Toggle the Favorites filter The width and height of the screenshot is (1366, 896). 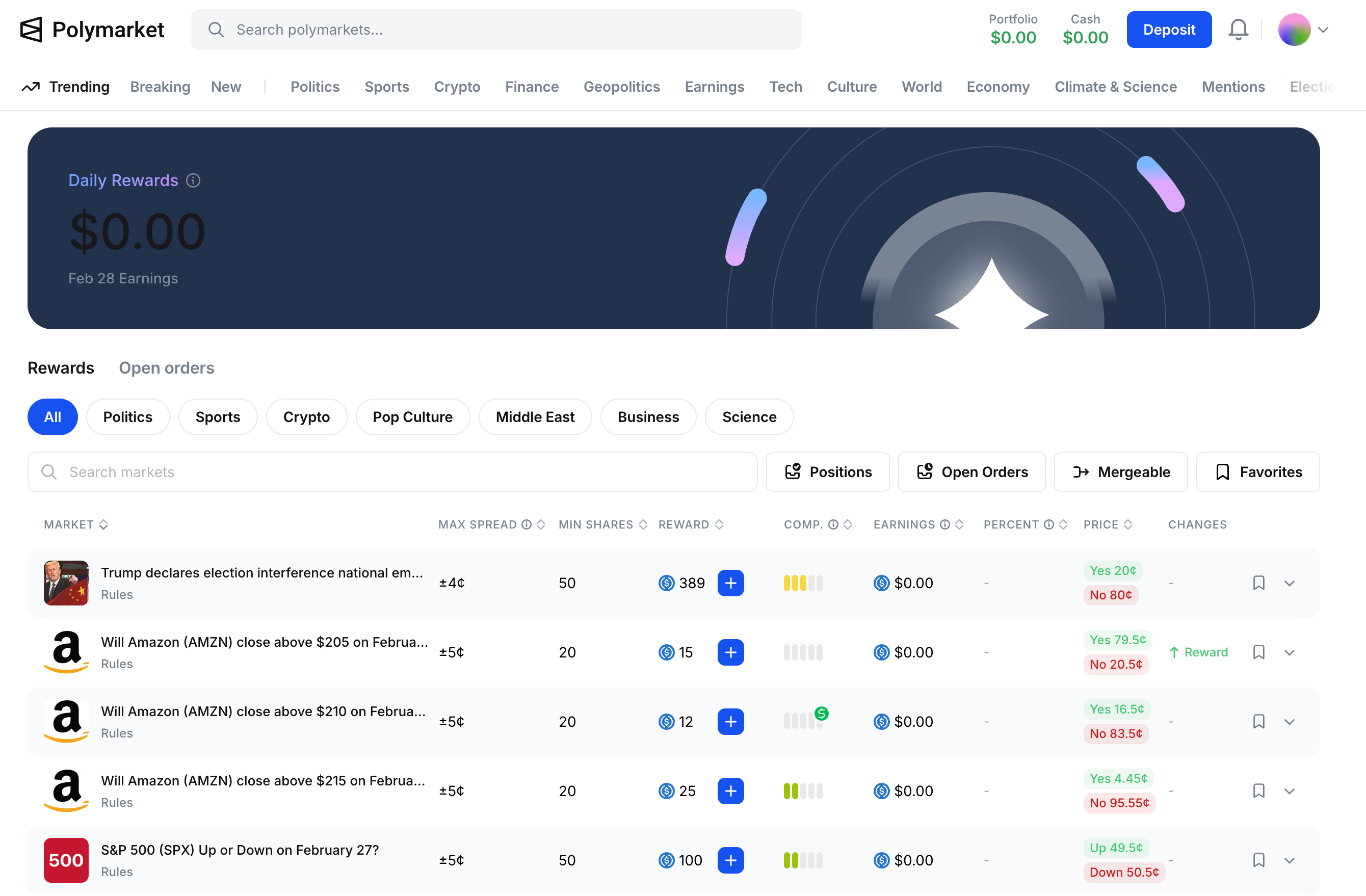point(1257,472)
